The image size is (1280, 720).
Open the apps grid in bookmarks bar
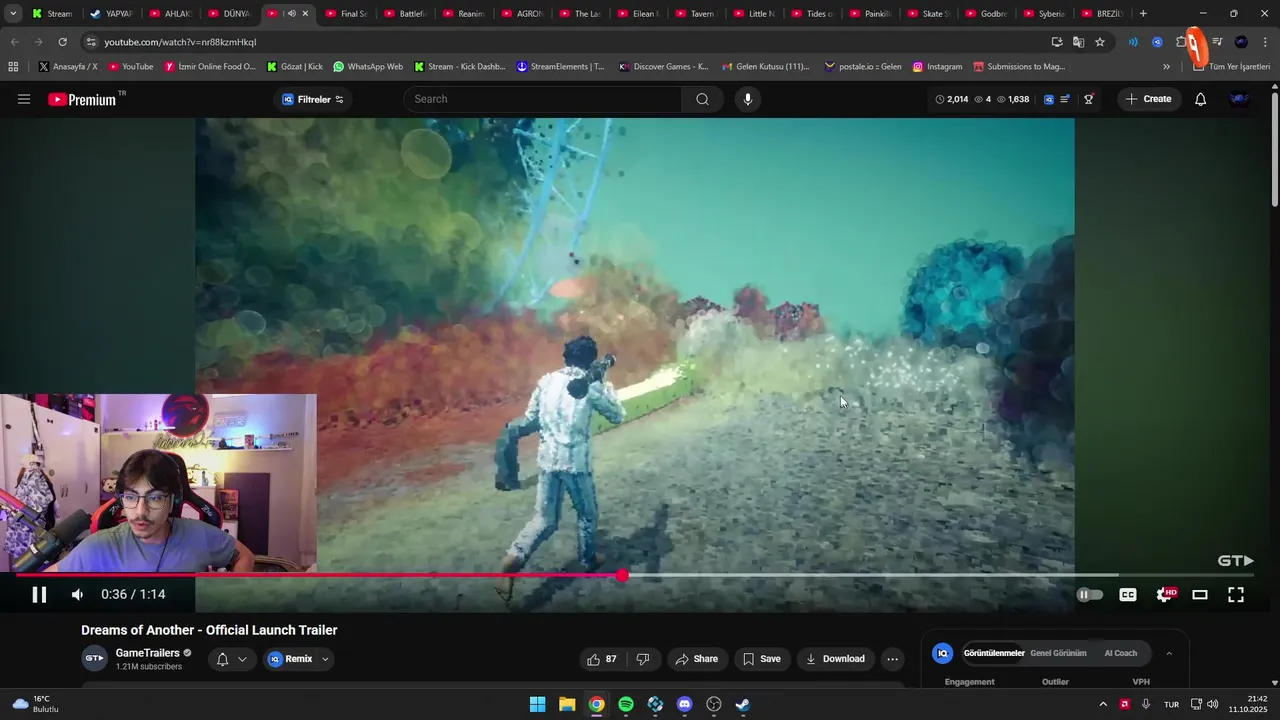click(x=13, y=67)
